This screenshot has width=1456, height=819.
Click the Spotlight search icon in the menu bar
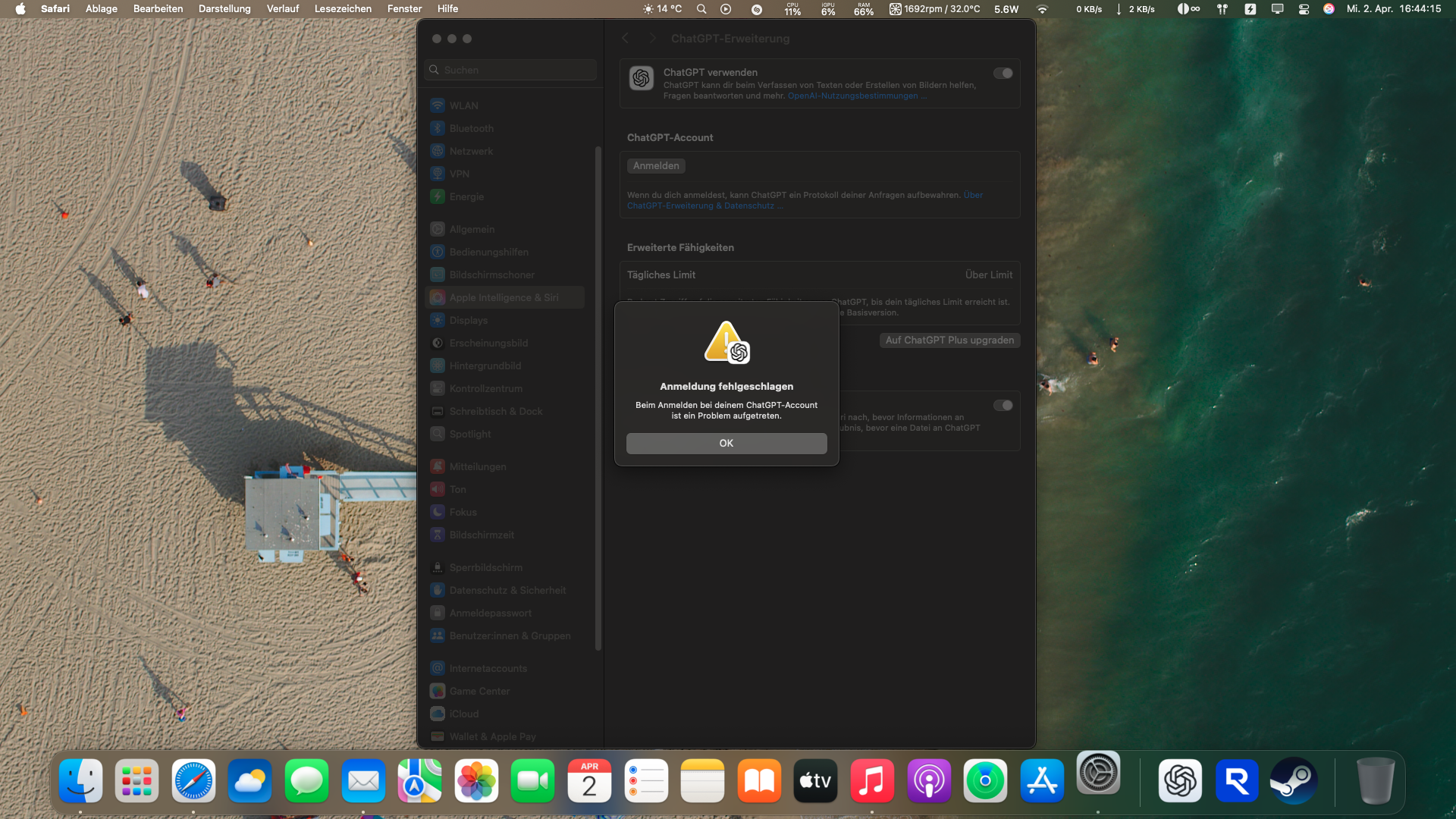point(701,9)
